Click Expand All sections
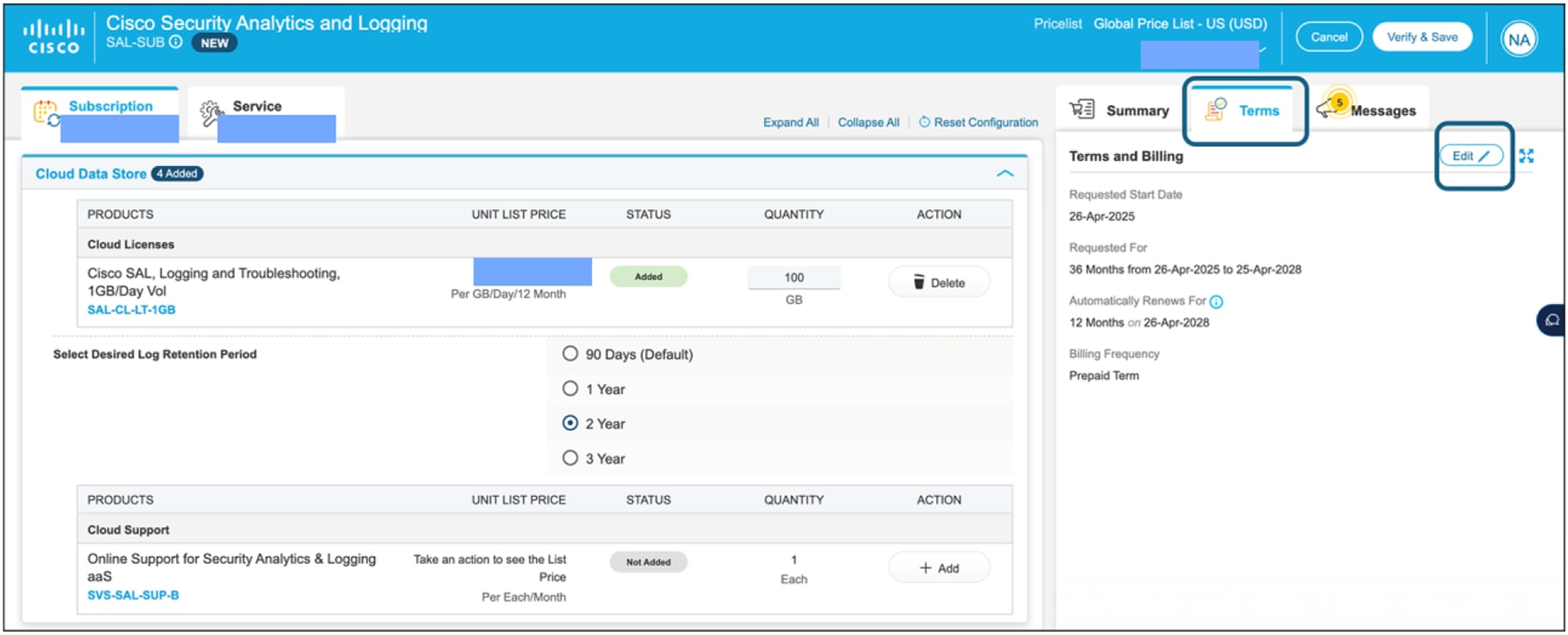The width and height of the screenshot is (1568, 635). tap(791, 122)
